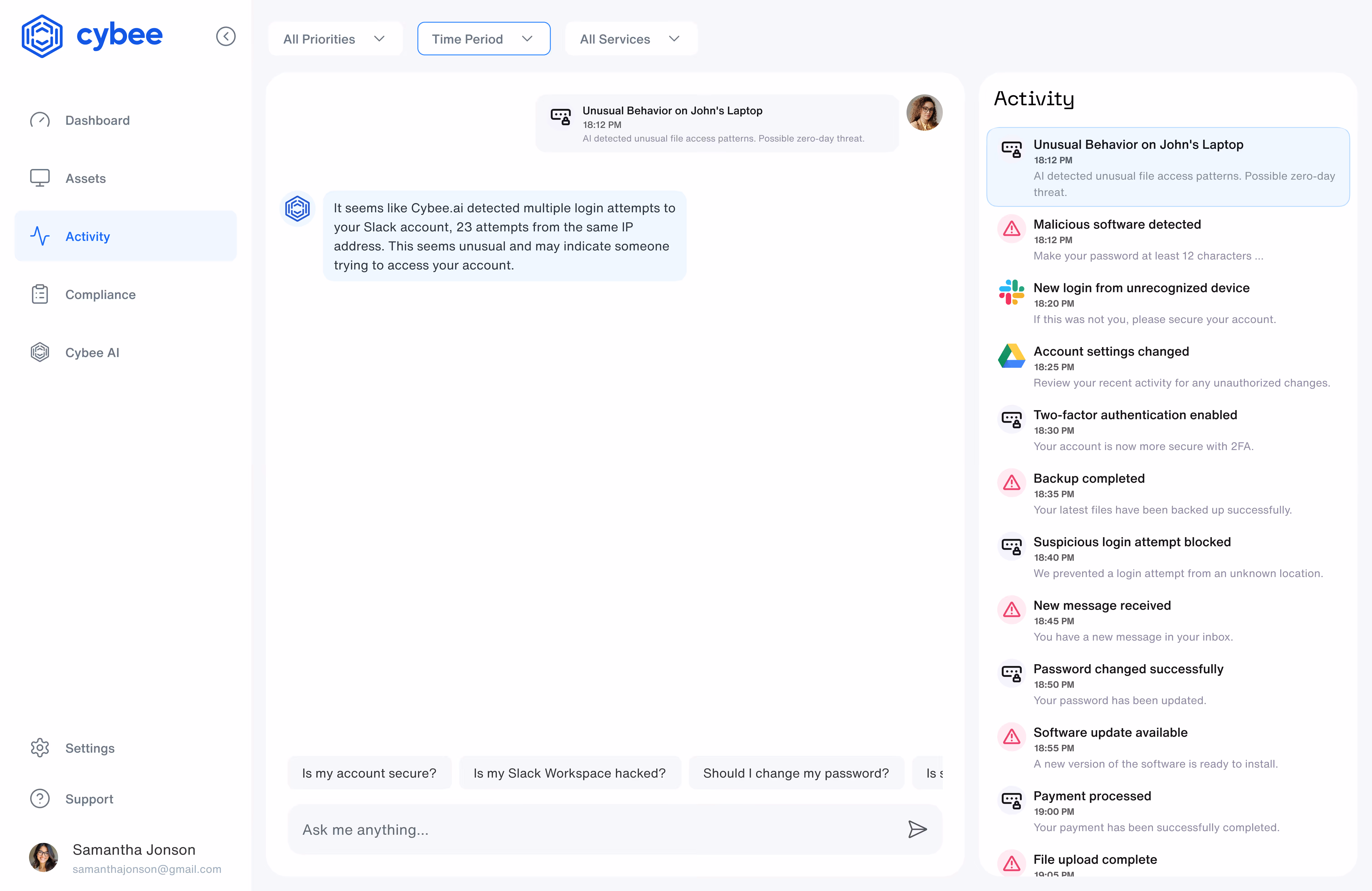Open Support via the question mark icon

click(40, 798)
